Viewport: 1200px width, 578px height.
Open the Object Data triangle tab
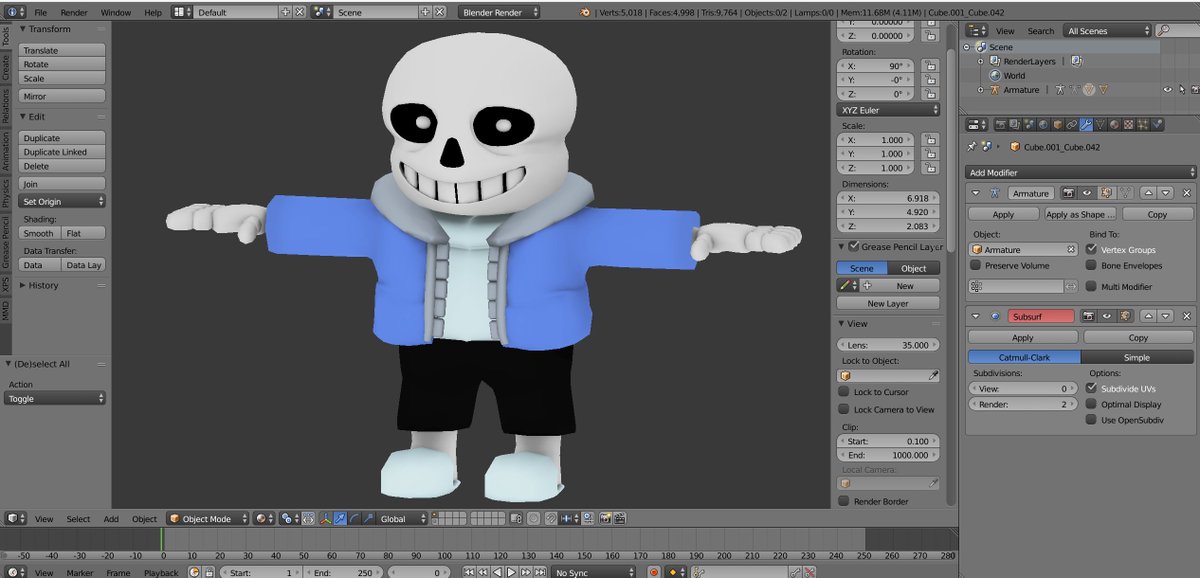(x=1100, y=125)
